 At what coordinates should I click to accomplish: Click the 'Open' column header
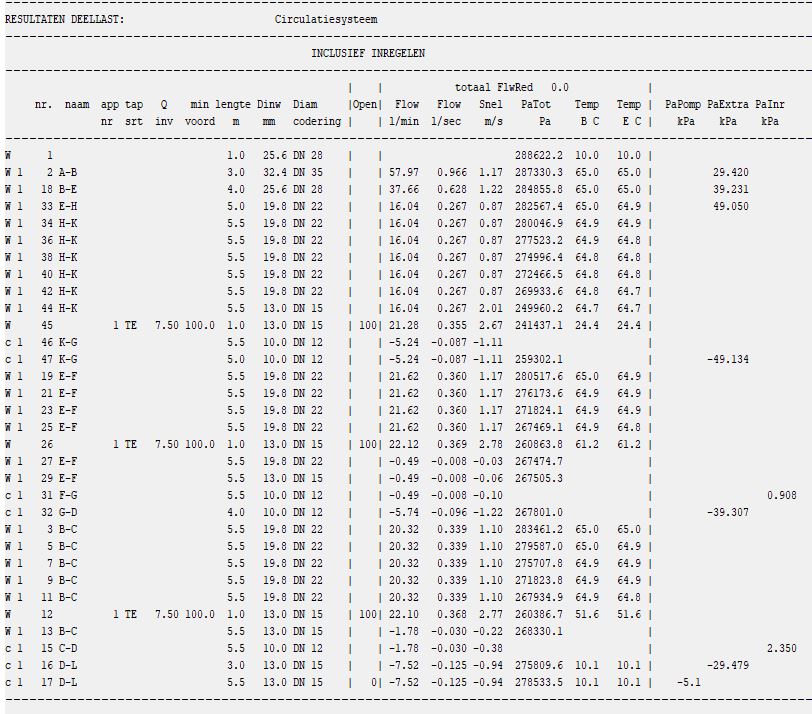click(x=365, y=104)
